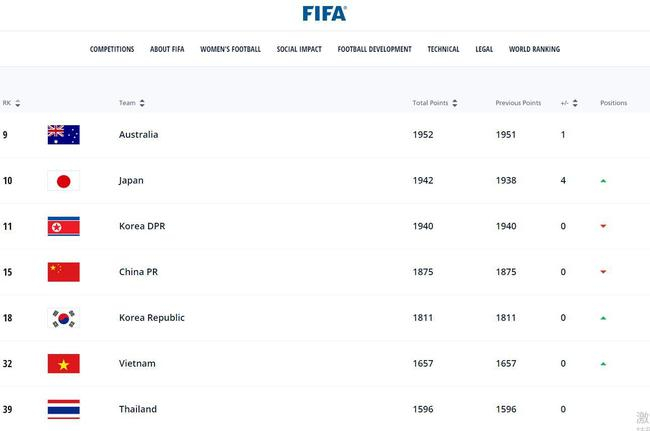Open the Social Impact menu
650x431 pixels.
[x=299, y=49]
